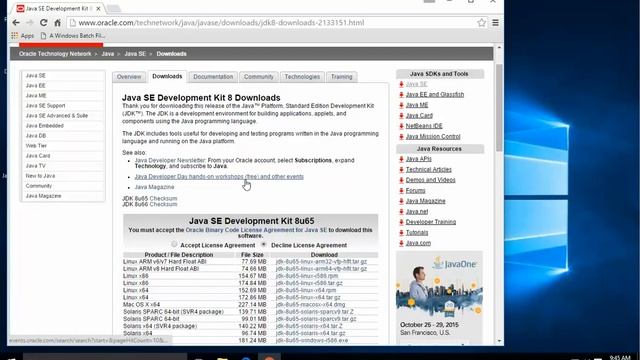
Task: Open Java Magazine link under See also
Action: pos(154,187)
